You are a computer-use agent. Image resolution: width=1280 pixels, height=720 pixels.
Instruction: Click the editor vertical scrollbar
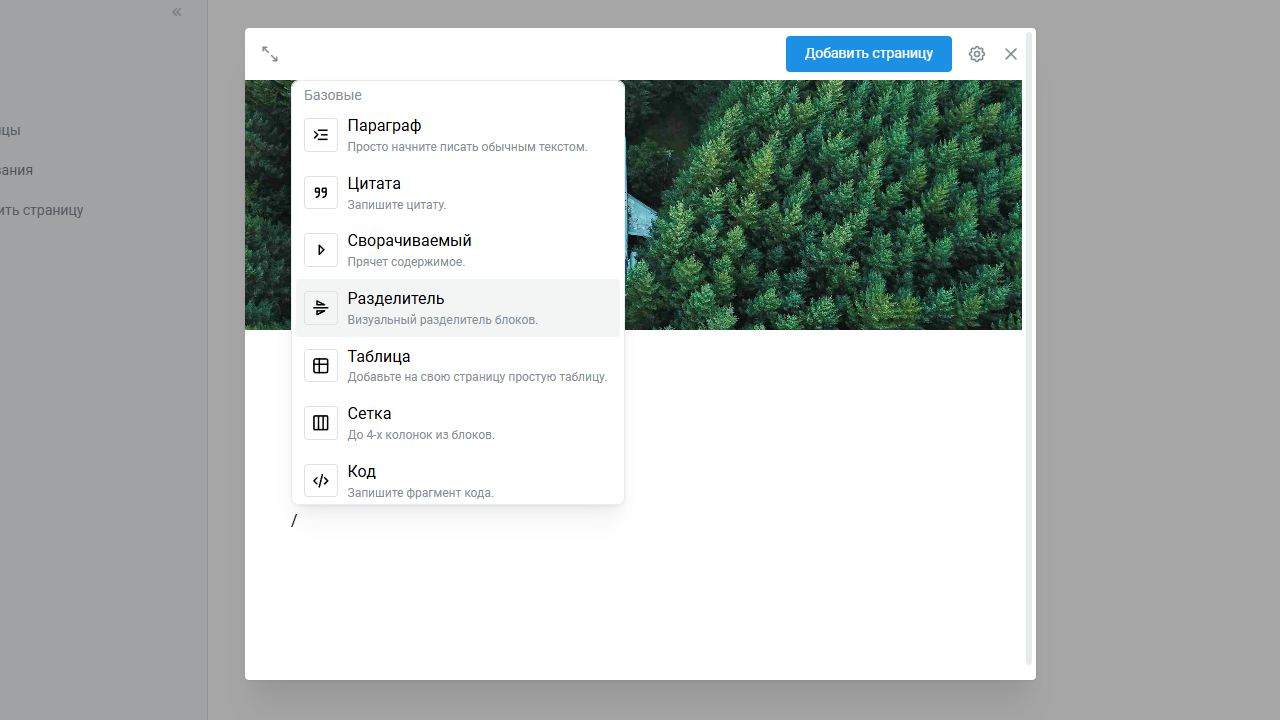(x=1029, y=350)
